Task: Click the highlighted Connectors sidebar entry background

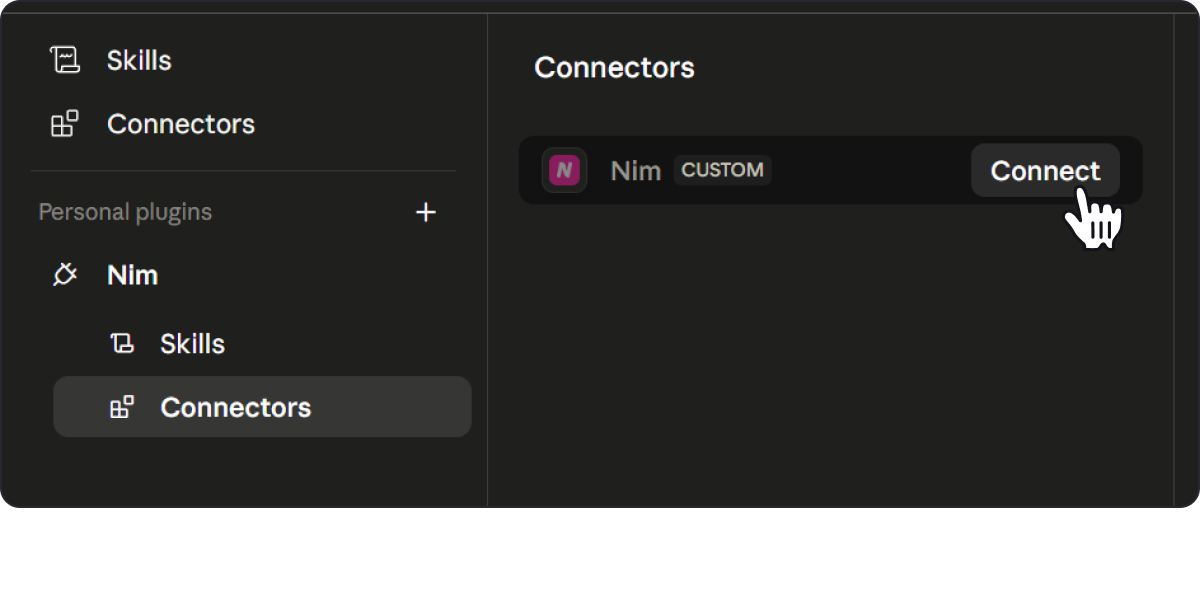Action: tap(262, 407)
